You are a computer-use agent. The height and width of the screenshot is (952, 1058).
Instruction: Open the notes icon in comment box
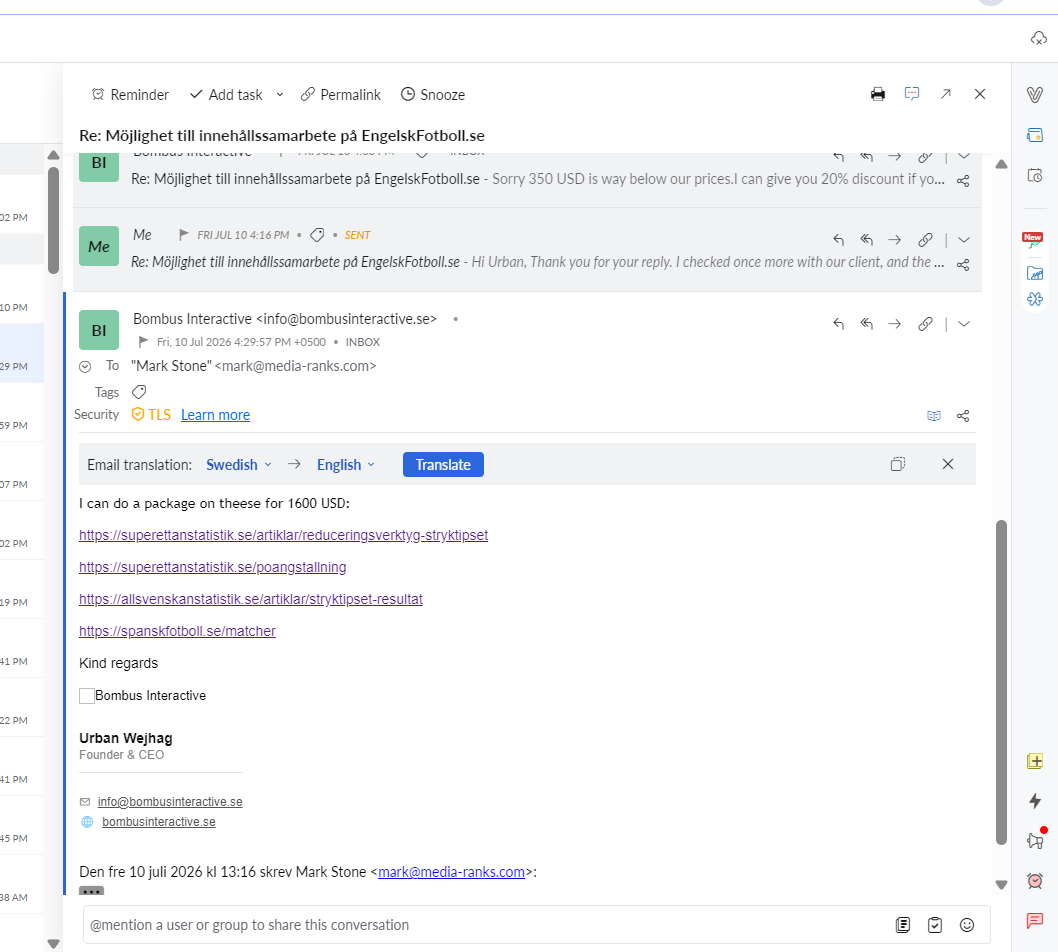[903, 925]
